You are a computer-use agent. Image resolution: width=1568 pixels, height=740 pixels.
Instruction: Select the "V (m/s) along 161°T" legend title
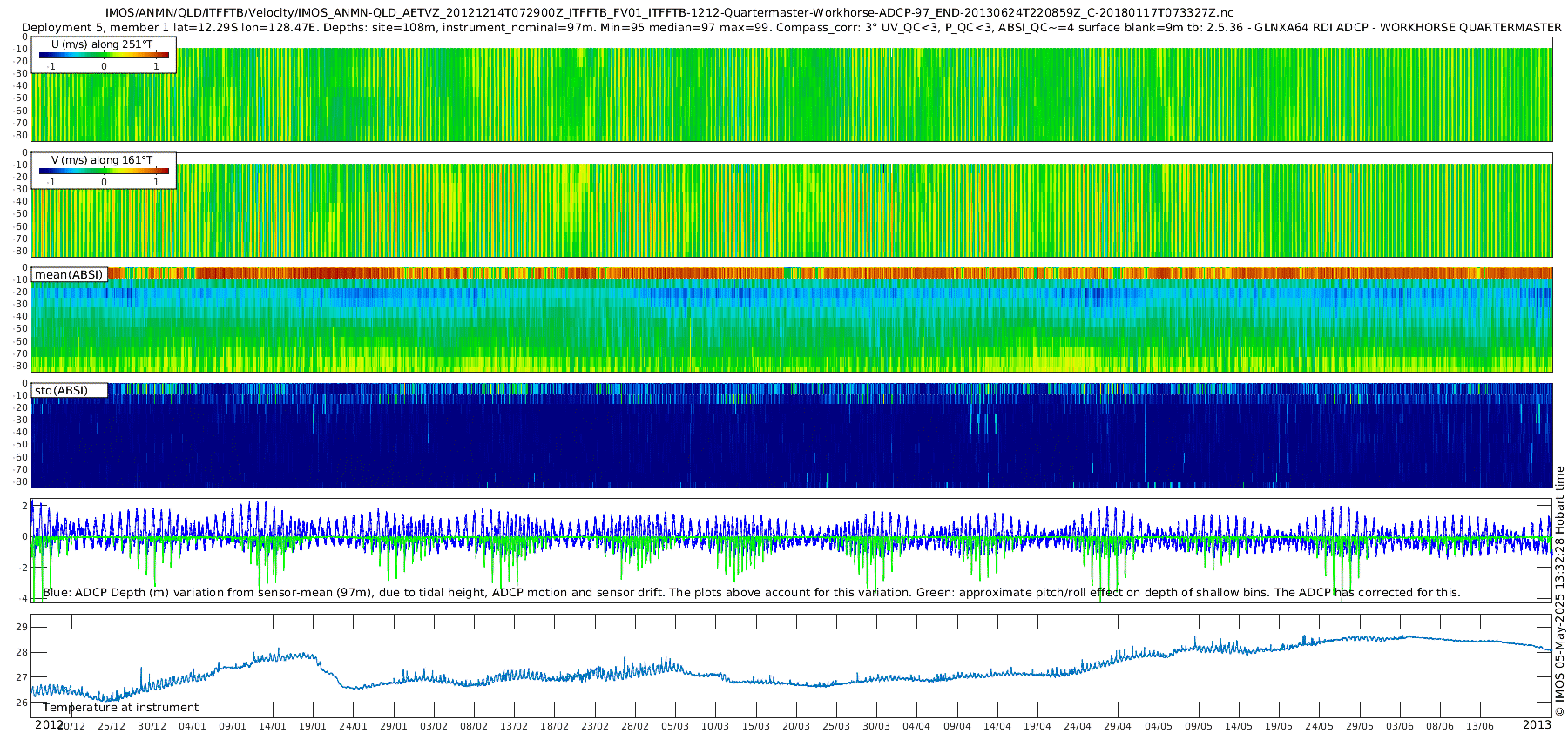pos(102,160)
